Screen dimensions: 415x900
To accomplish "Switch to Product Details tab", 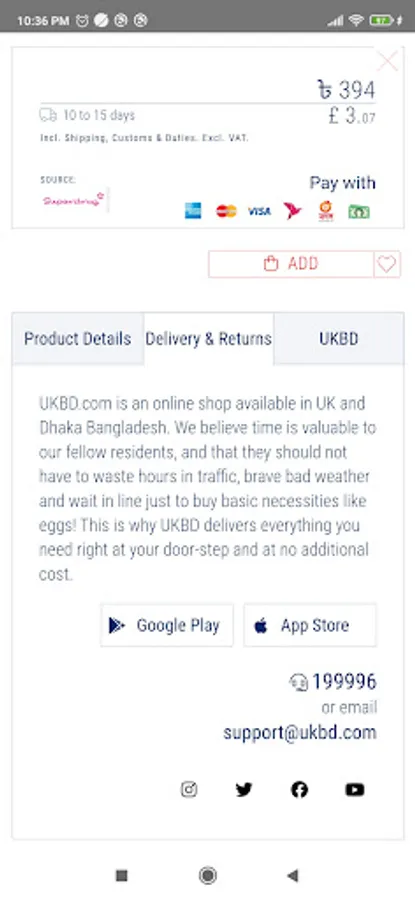I will click(x=77, y=339).
